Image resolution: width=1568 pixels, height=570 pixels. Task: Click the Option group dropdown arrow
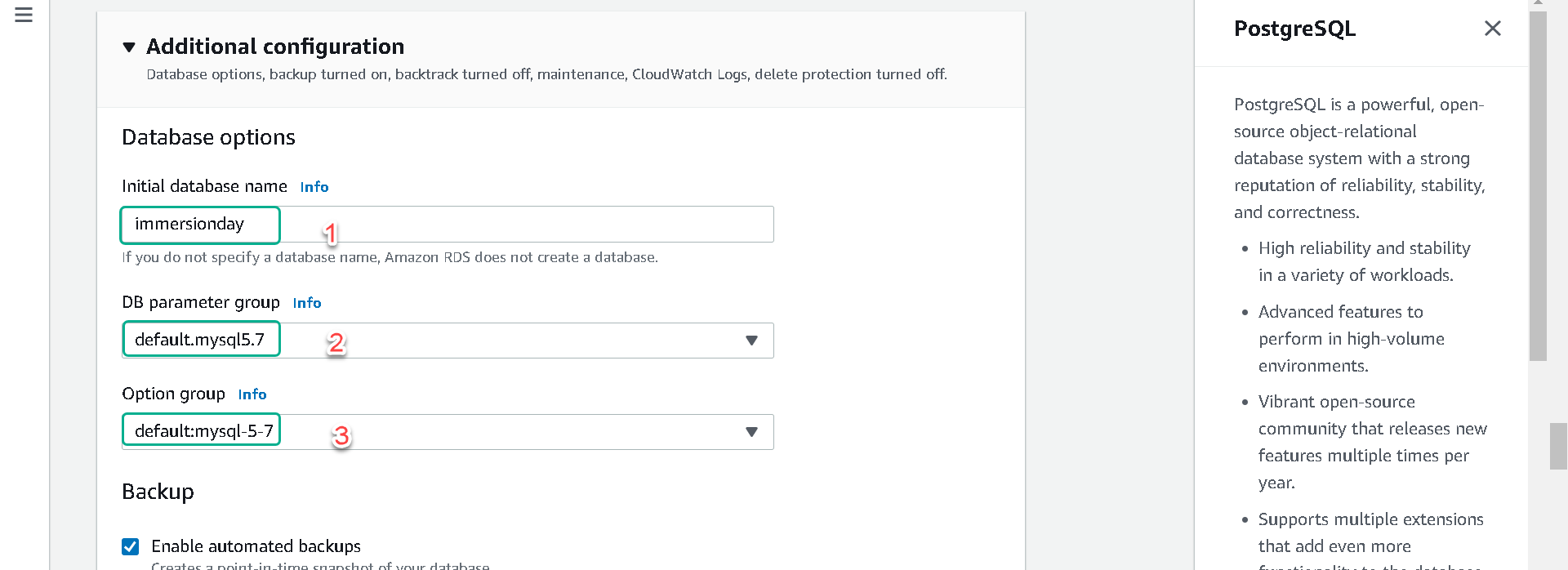(x=751, y=432)
